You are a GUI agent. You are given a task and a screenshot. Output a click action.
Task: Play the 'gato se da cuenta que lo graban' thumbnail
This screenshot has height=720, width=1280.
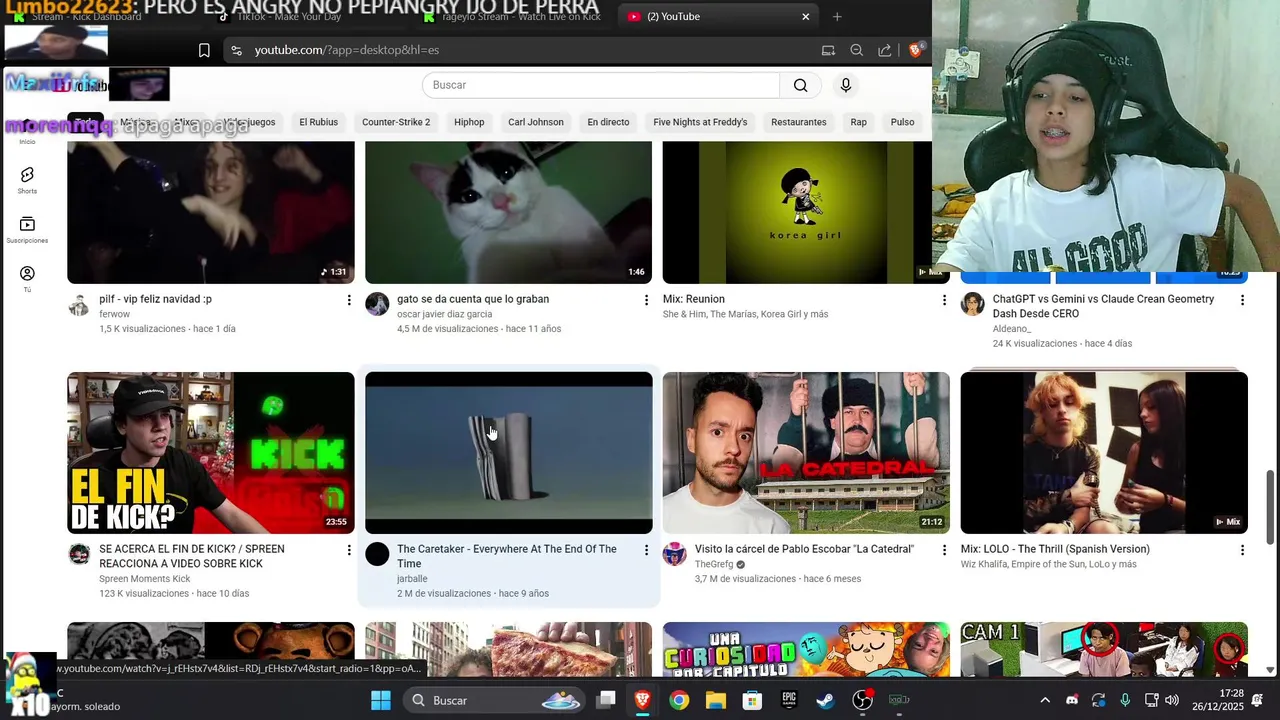click(508, 212)
